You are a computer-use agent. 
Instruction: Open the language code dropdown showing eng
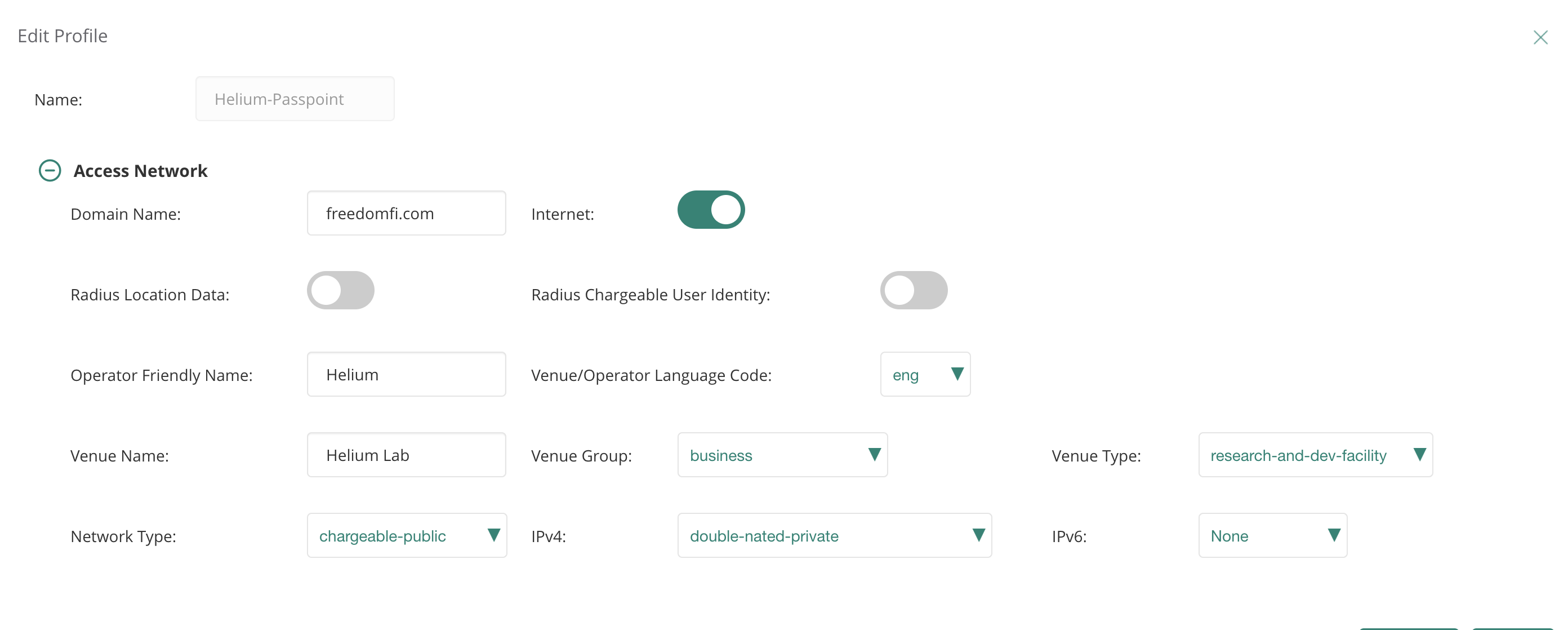[924, 375]
